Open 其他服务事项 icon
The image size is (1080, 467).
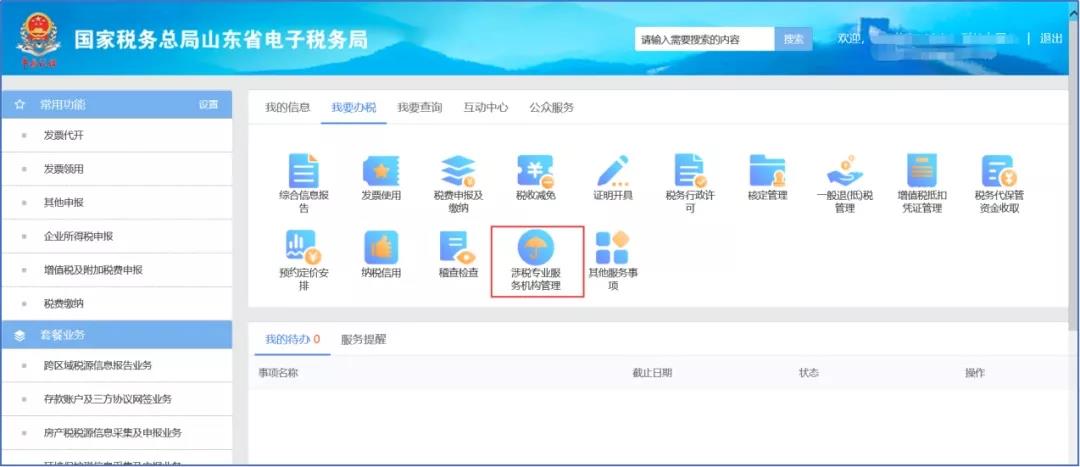tap(612, 248)
